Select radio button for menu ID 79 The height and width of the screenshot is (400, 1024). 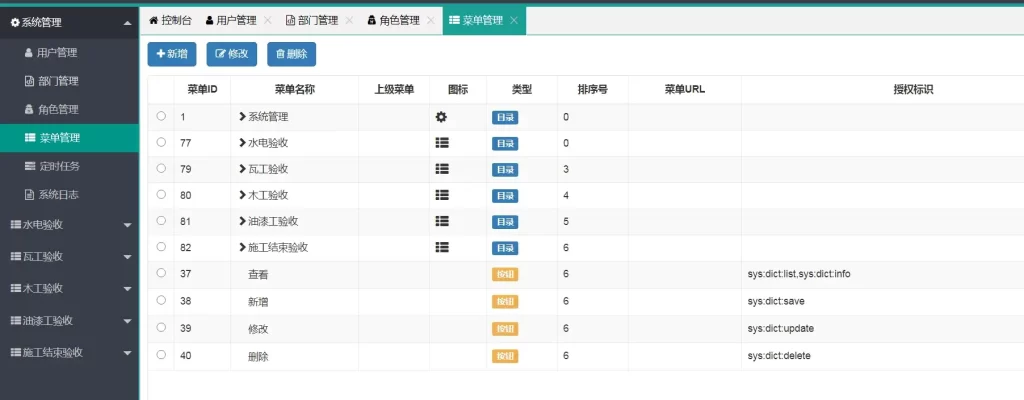pos(161,168)
